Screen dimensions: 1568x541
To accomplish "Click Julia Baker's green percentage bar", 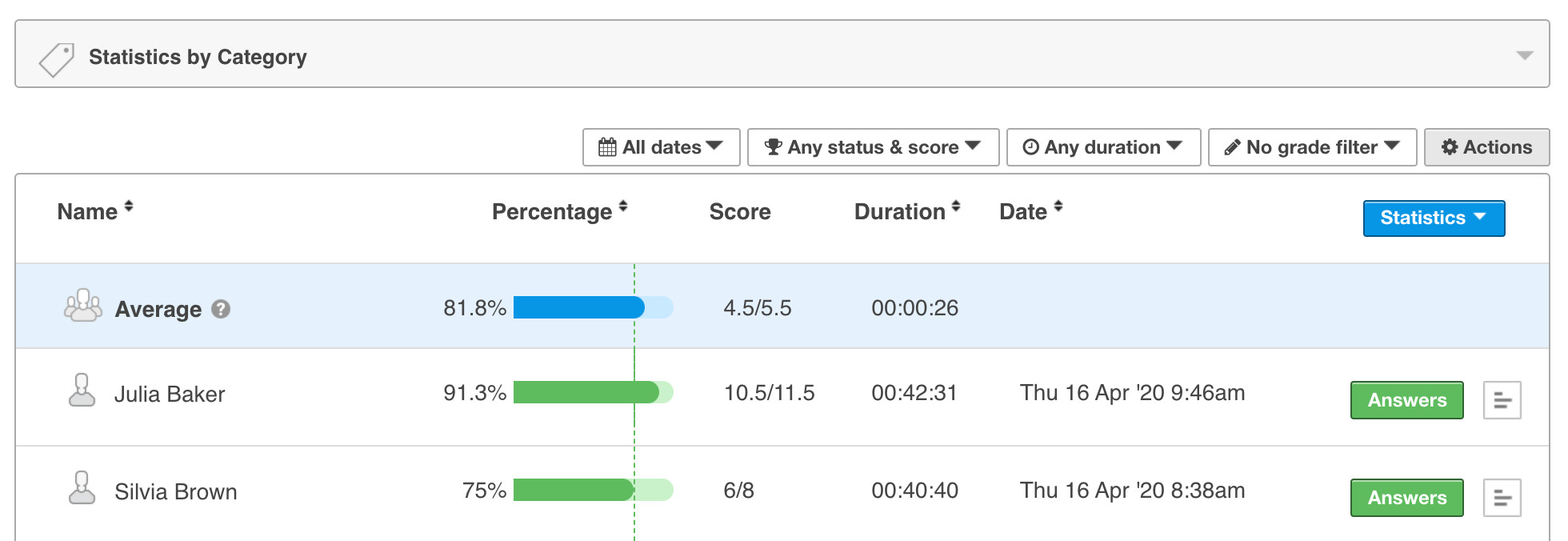I will 586,392.
